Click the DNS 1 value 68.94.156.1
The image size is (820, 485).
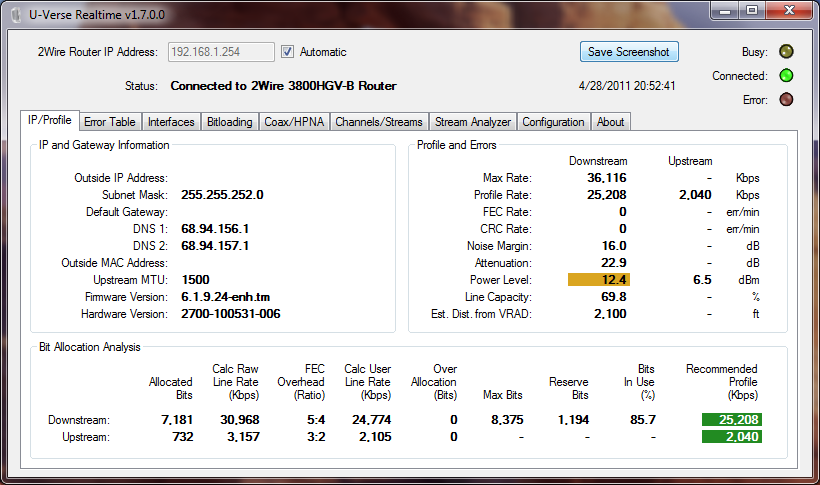(215, 229)
